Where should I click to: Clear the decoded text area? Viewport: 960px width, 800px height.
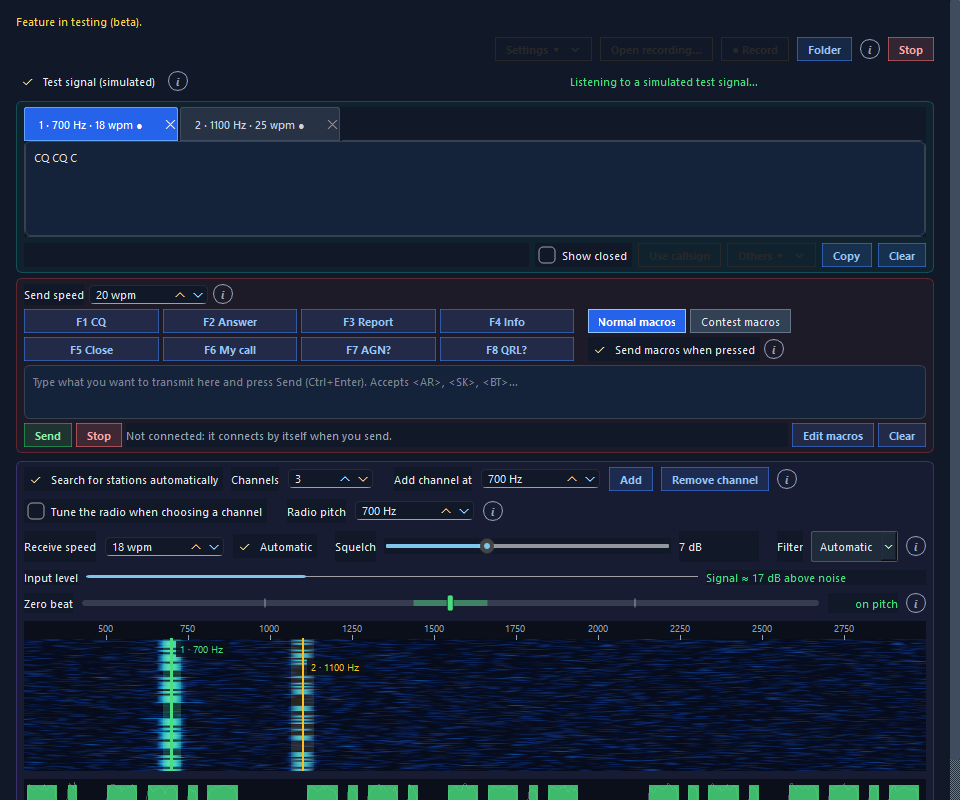click(902, 256)
